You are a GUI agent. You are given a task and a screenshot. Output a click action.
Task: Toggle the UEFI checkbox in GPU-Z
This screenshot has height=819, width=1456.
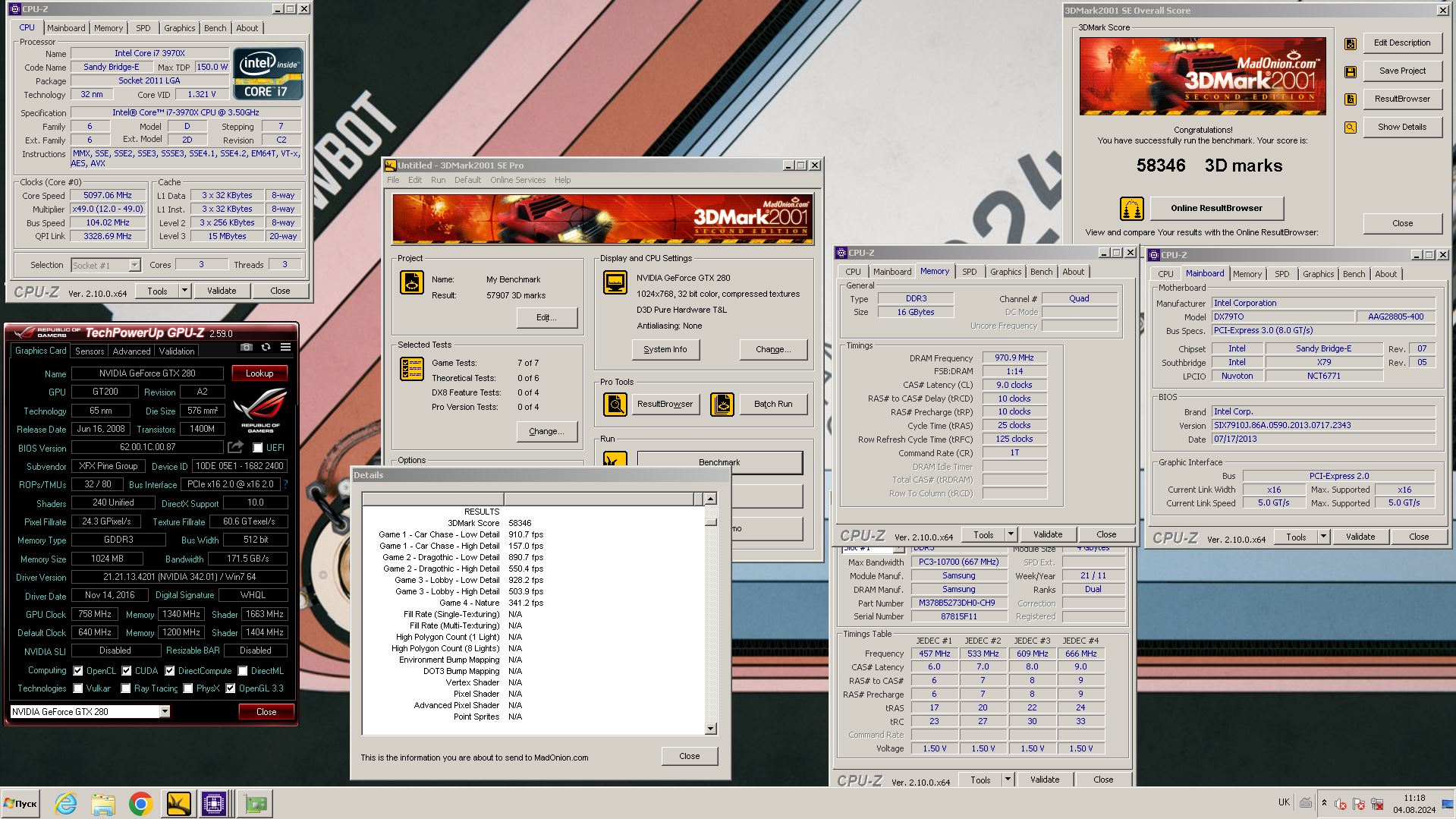click(x=257, y=448)
